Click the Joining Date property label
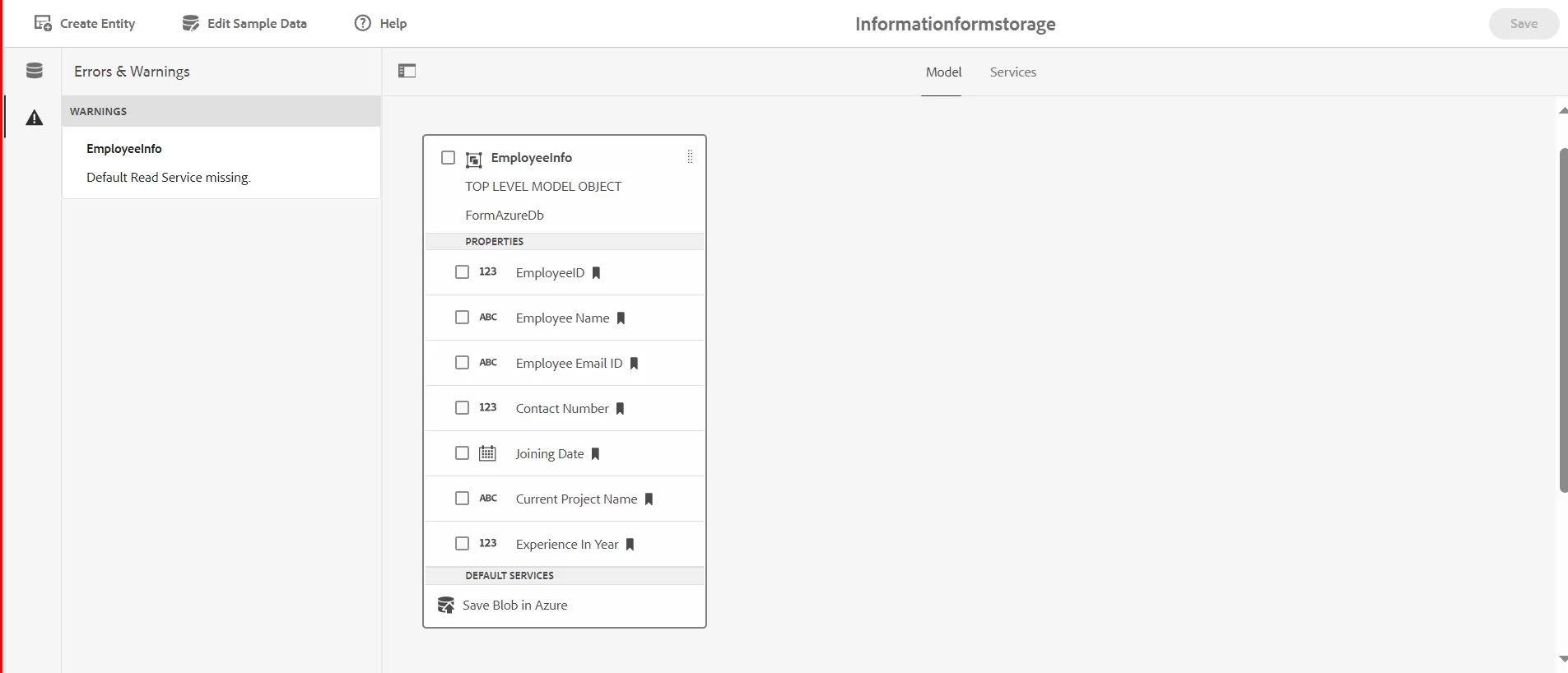This screenshot has width=1568, height=673. pyautogui.click(x=549, y=453)
